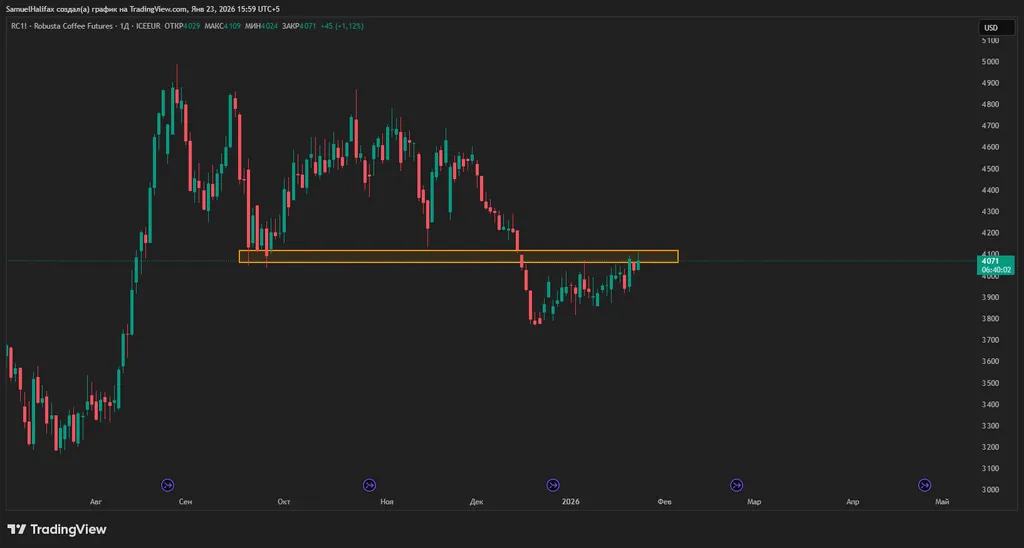Click the 2026 label on the time axis
Viewport: 1024px width, 548px height.
[x=570, y=501]
